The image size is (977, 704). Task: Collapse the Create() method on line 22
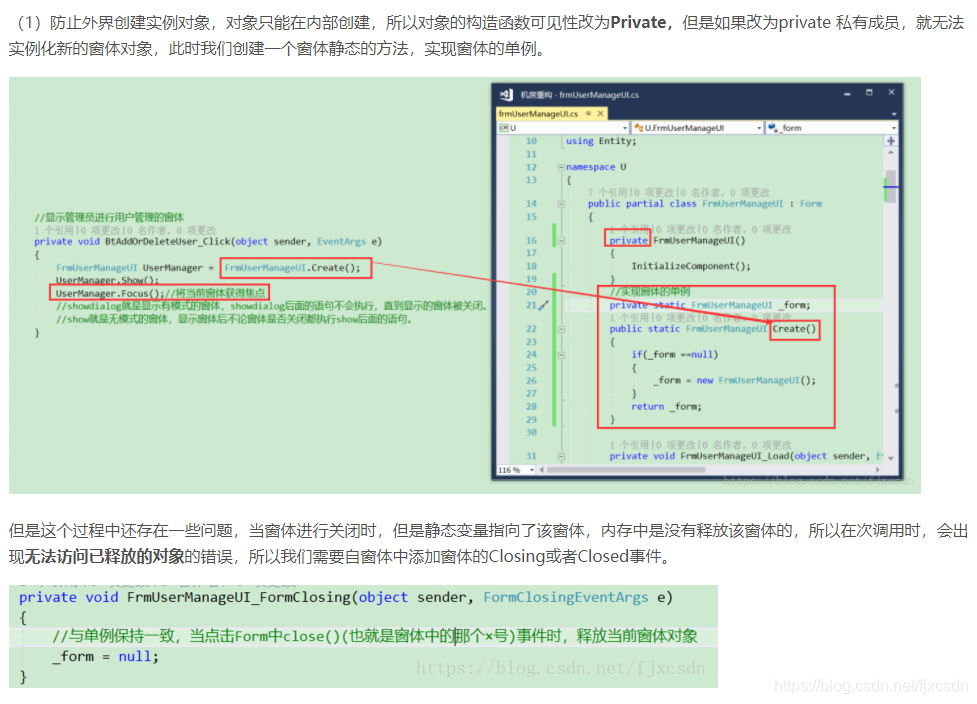click(x=561, y=329)
